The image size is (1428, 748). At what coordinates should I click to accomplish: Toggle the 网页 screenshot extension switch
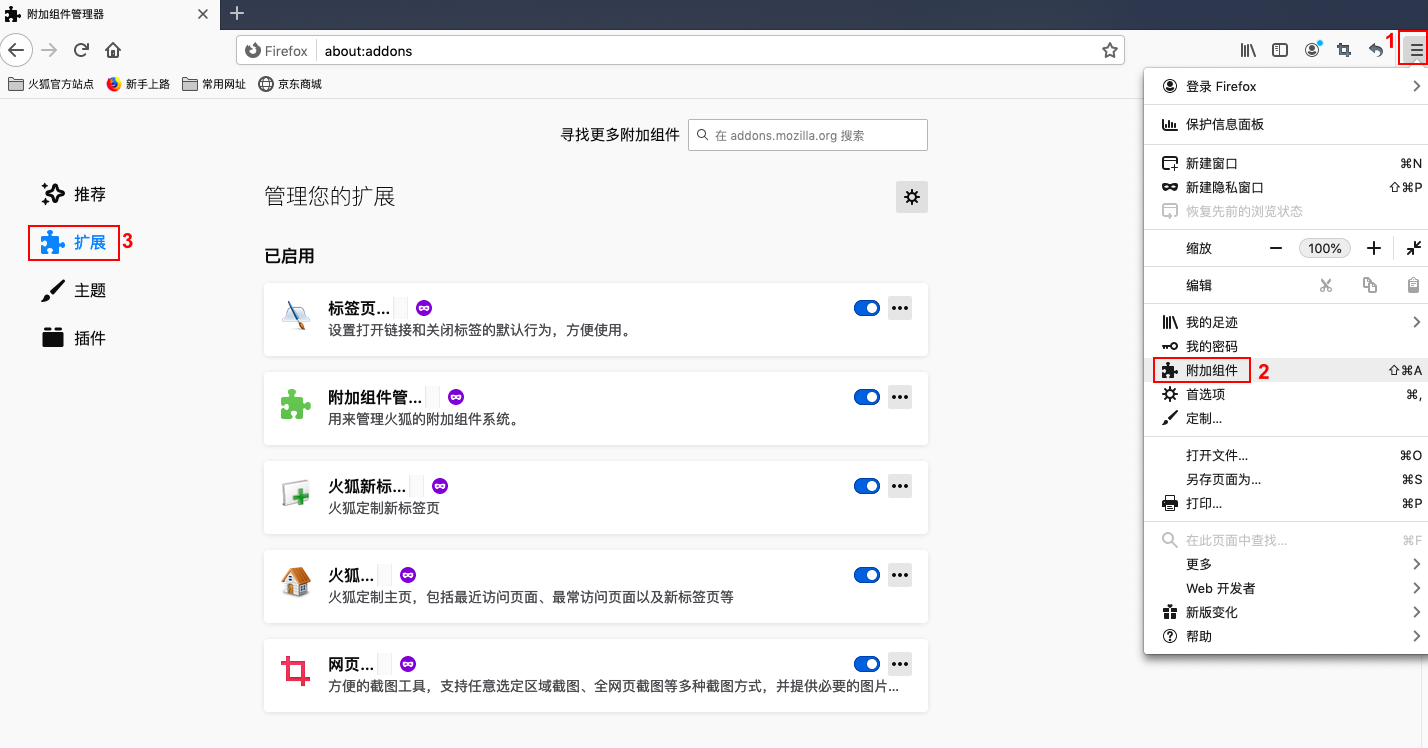[x=867, y=664]
